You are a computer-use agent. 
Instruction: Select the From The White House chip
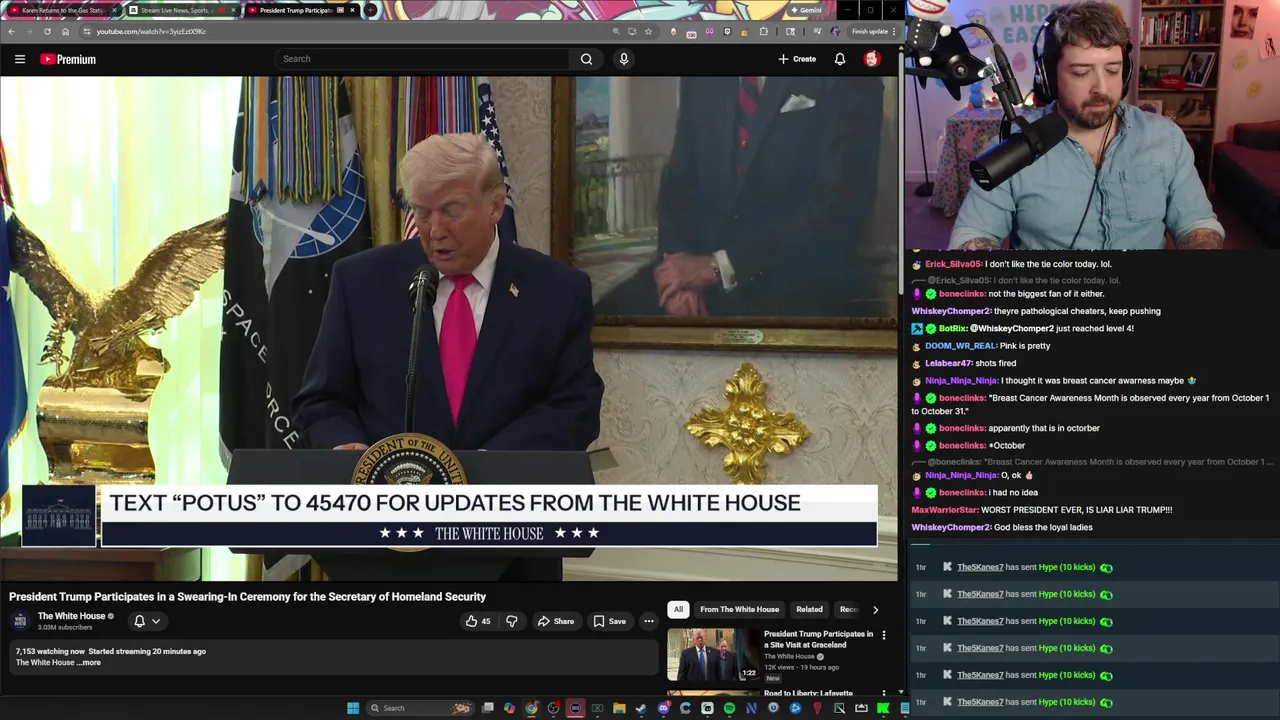point(739,609)
